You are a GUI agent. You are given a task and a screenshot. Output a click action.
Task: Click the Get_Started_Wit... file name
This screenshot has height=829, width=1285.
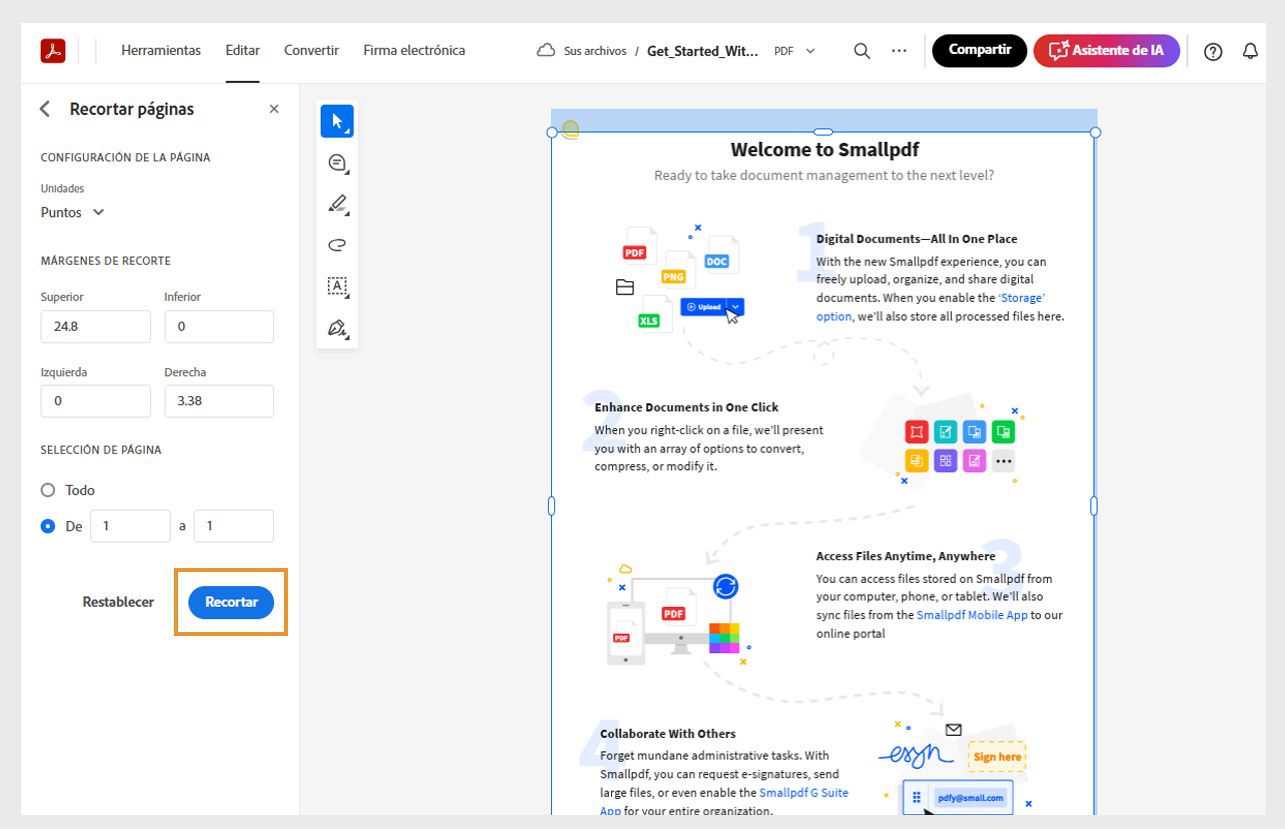(x=703, y=51)
